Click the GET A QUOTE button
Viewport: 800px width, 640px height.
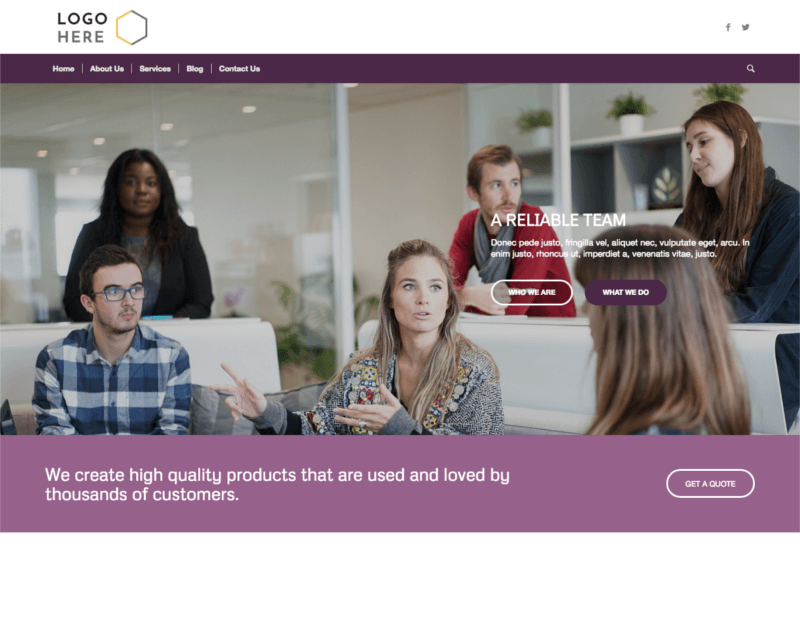click(x=710, y=484)
